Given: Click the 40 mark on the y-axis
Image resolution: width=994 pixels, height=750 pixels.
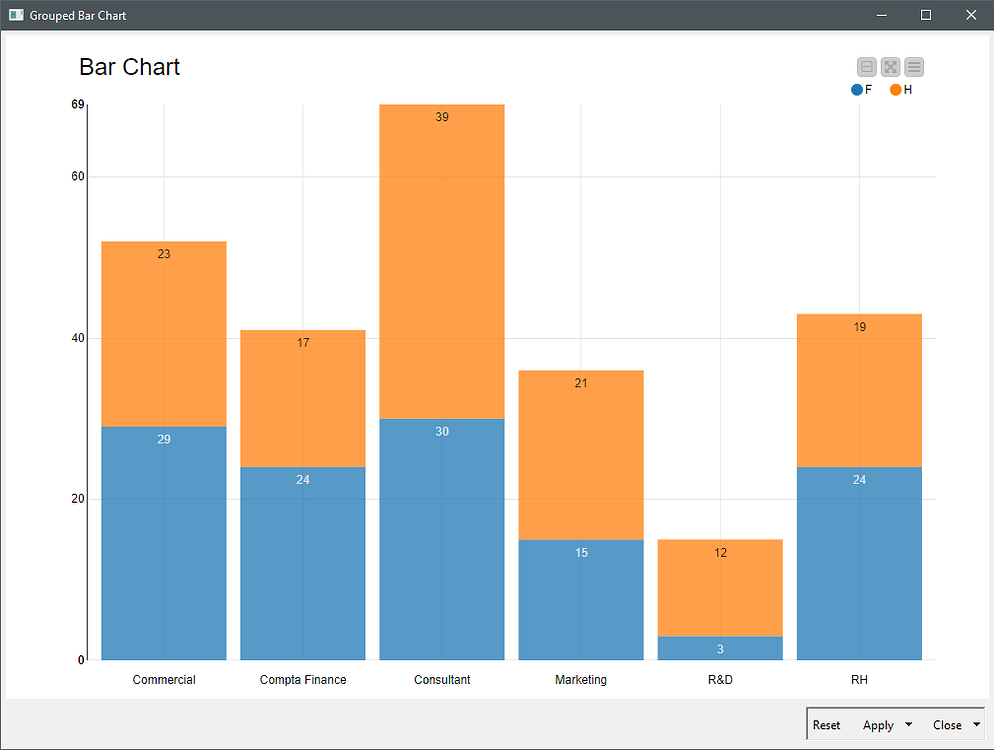Looking at the screenshot, I should click(x=78, y=337).
